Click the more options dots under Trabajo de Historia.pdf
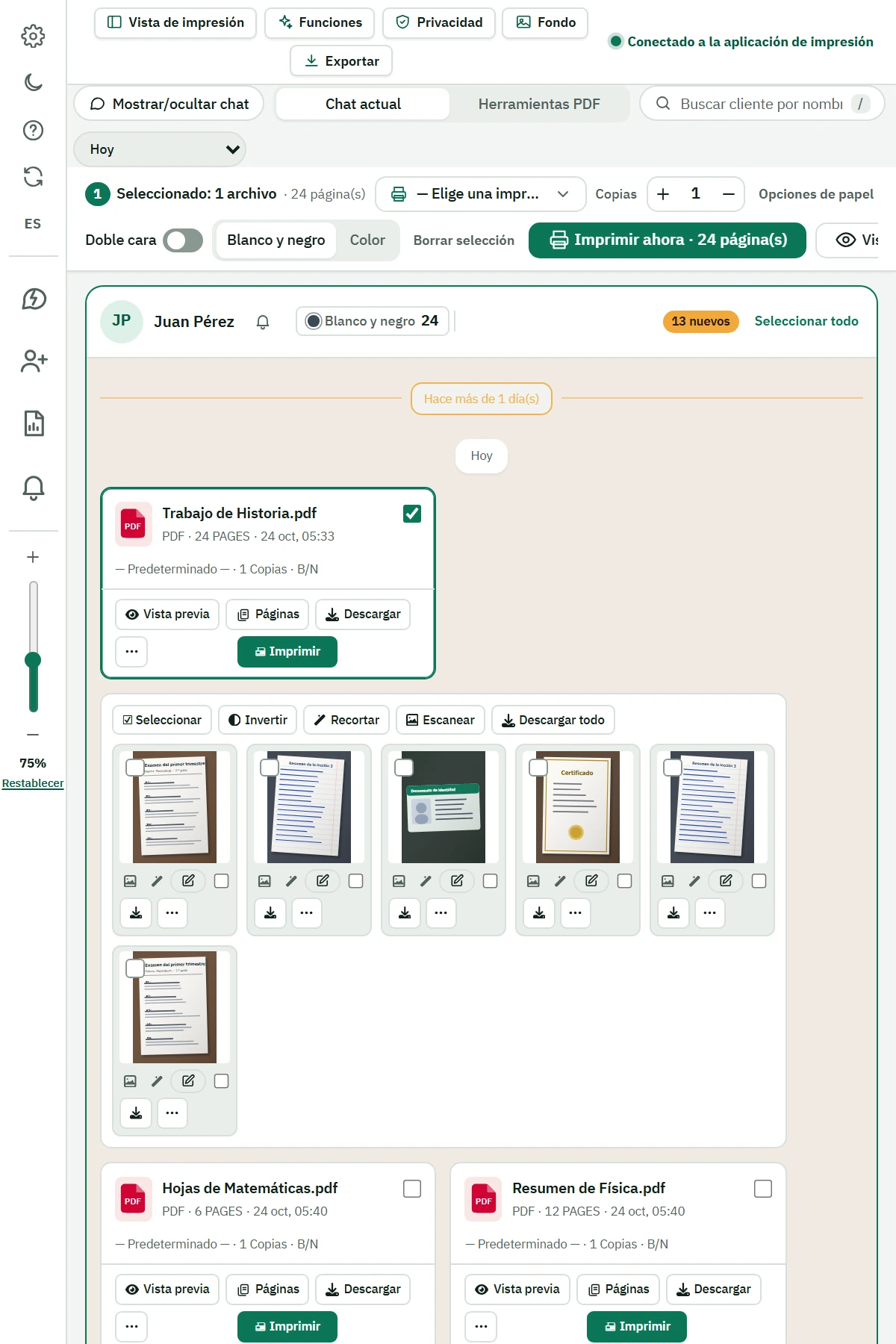This screenshot has width=896, height=1344. coord(131,651)
